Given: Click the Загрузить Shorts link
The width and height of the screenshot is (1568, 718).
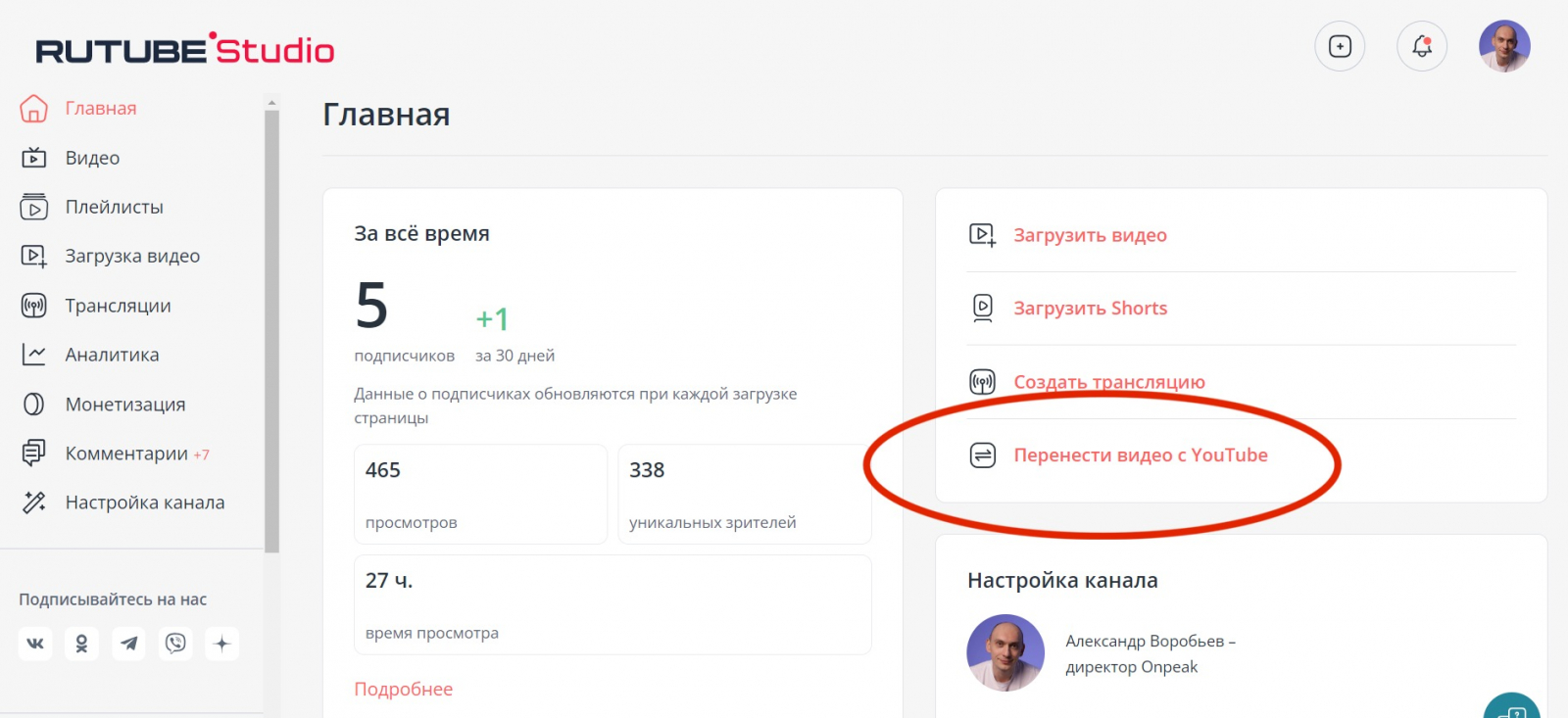Looking at the screenshot, I should tap(1090, 308).
